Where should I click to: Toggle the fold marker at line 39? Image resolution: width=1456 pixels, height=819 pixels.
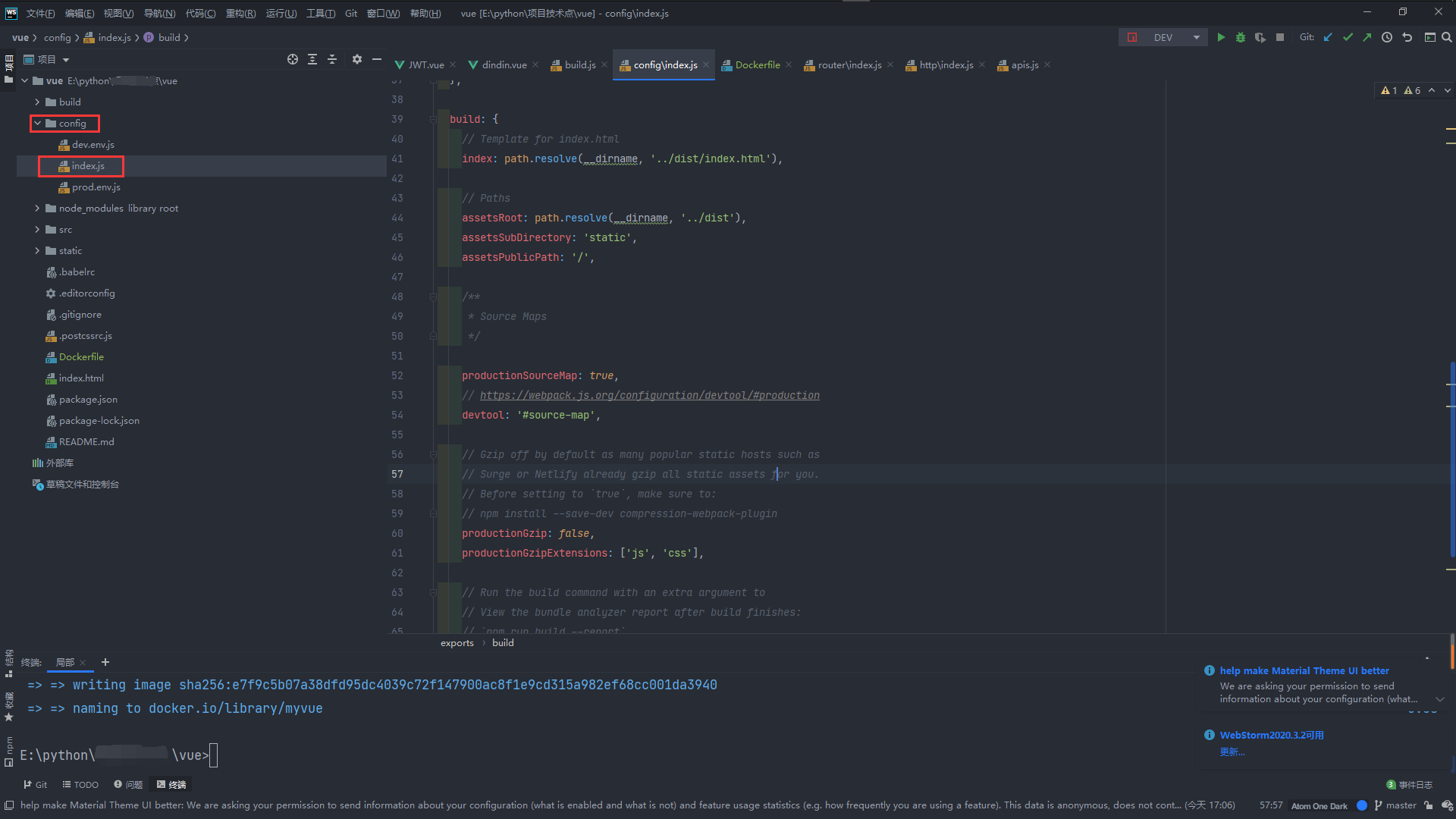click(433, 119)
